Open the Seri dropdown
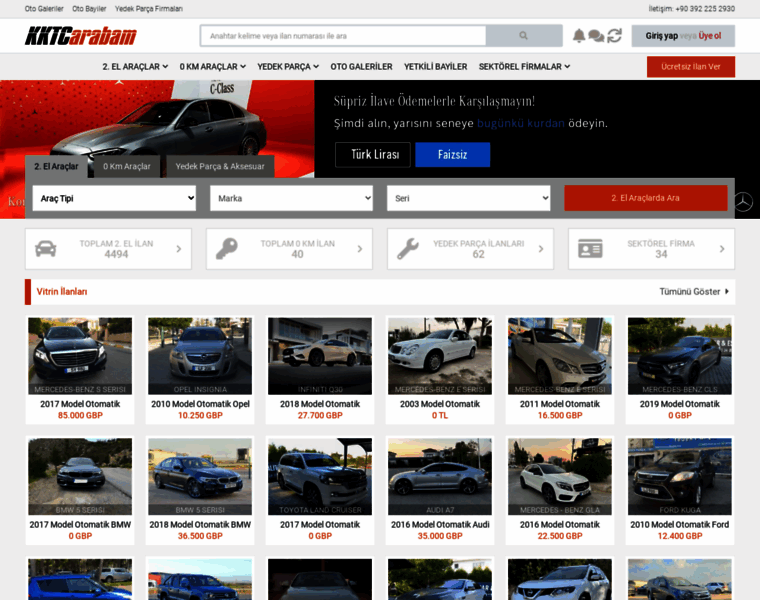 point(468,198)
